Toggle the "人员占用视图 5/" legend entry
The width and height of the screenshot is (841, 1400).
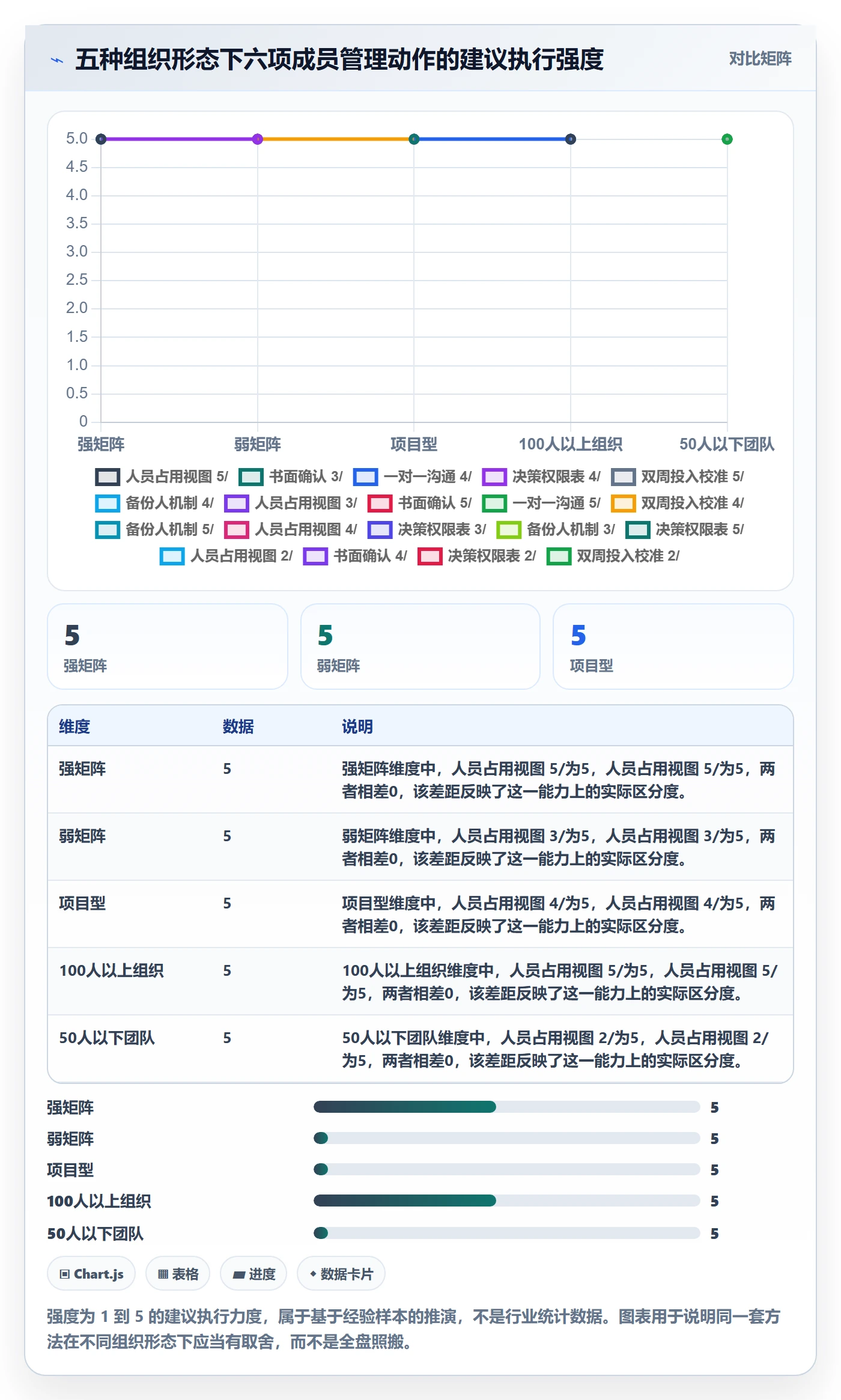162,477
